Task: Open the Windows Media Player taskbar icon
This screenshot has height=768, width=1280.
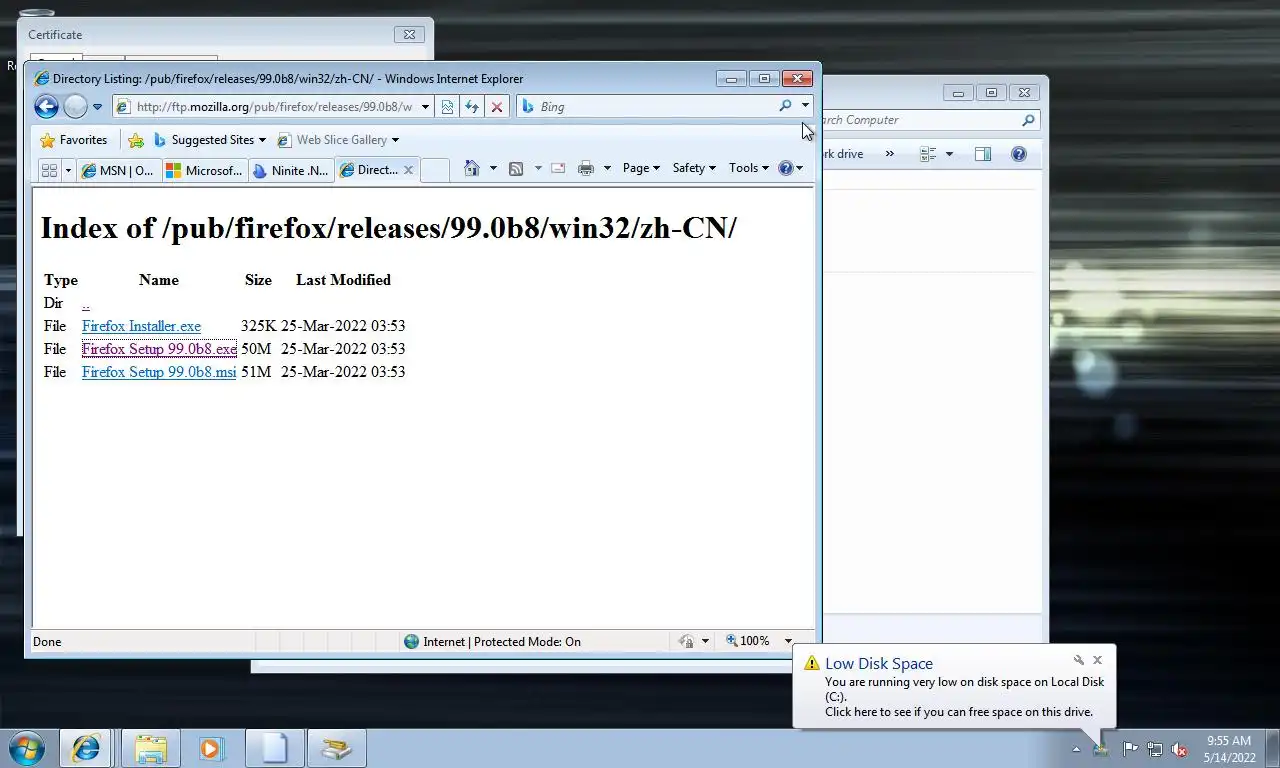Action: click(210, 748)
